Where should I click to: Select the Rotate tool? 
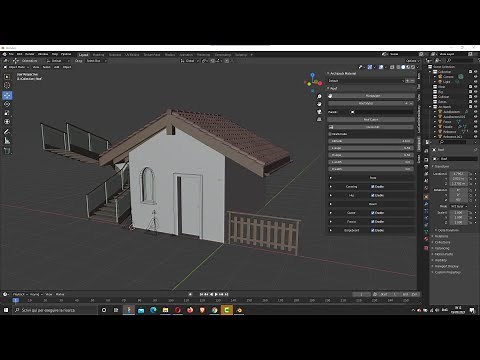coord(7,104)
